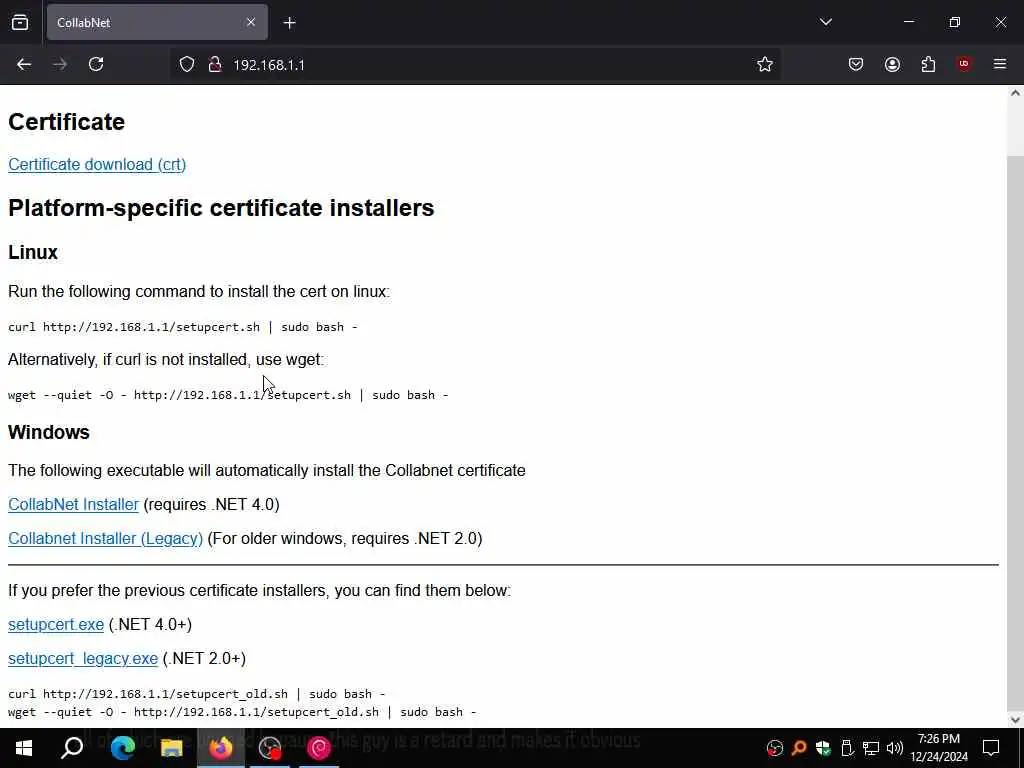The width and height of the screenshot is (1024, 768).
Task: Open File Explorer from the taskbar
Action: tap(172, 748)
